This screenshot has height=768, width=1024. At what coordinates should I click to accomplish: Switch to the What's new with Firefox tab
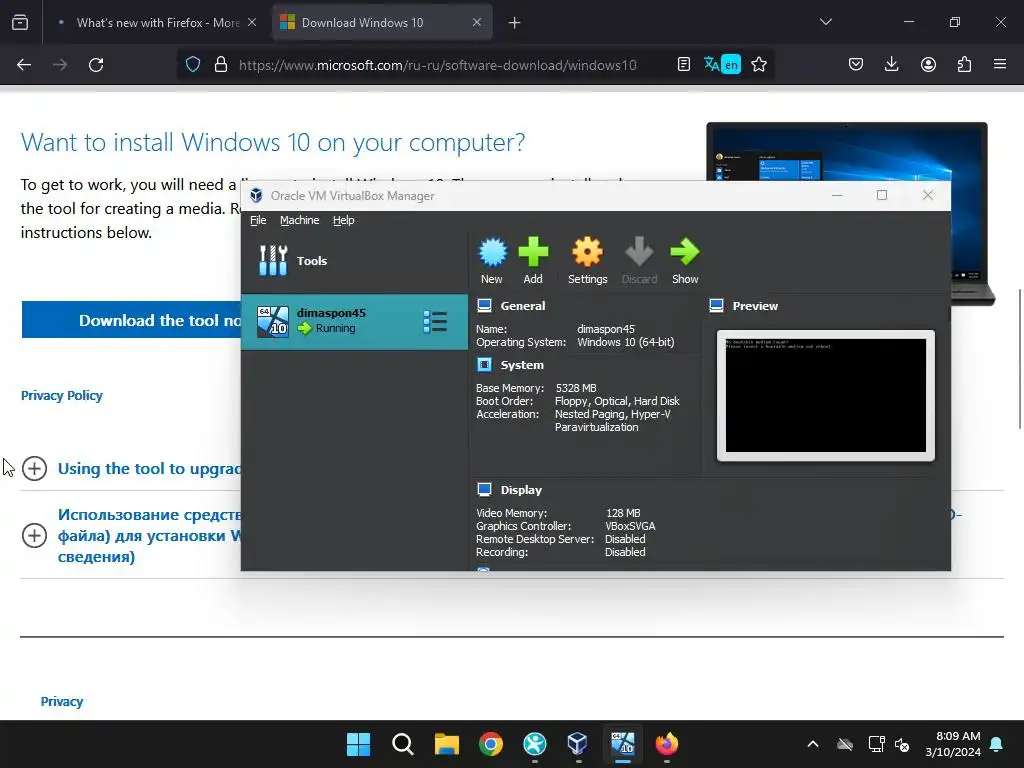(157, 23)
